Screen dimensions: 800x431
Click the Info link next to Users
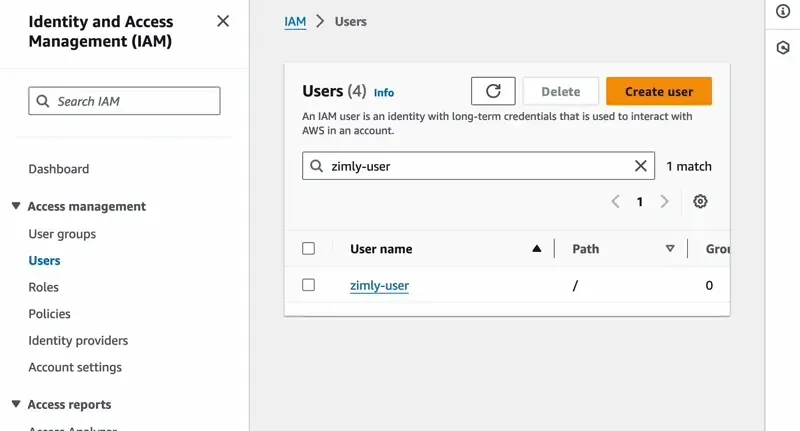(x=384, y=93)
